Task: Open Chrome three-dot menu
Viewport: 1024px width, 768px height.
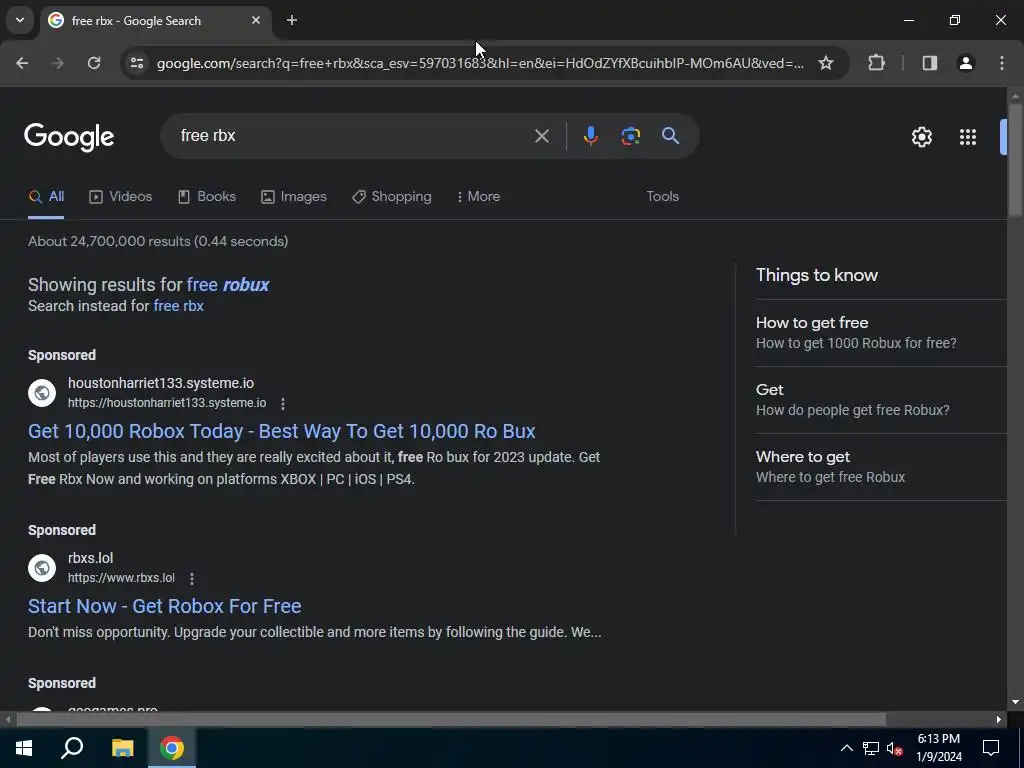Action: 1002,63
